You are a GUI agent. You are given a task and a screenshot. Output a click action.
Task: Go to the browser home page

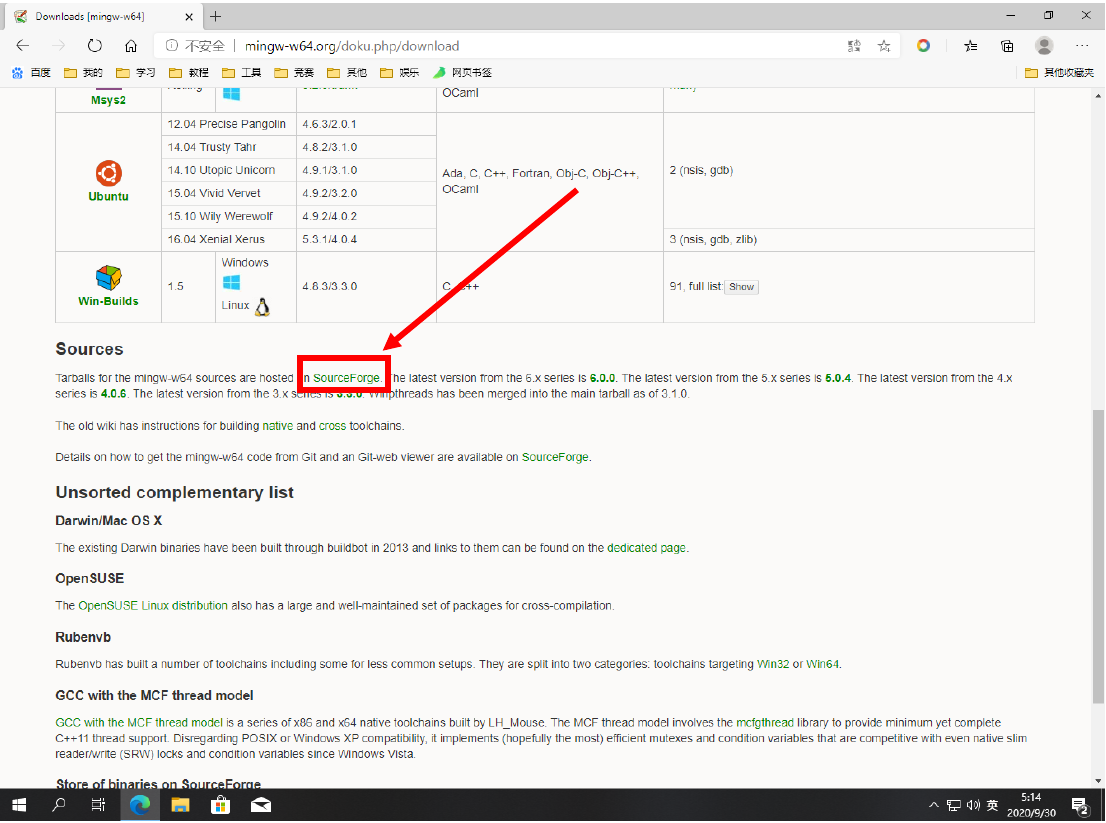point(131,46)
